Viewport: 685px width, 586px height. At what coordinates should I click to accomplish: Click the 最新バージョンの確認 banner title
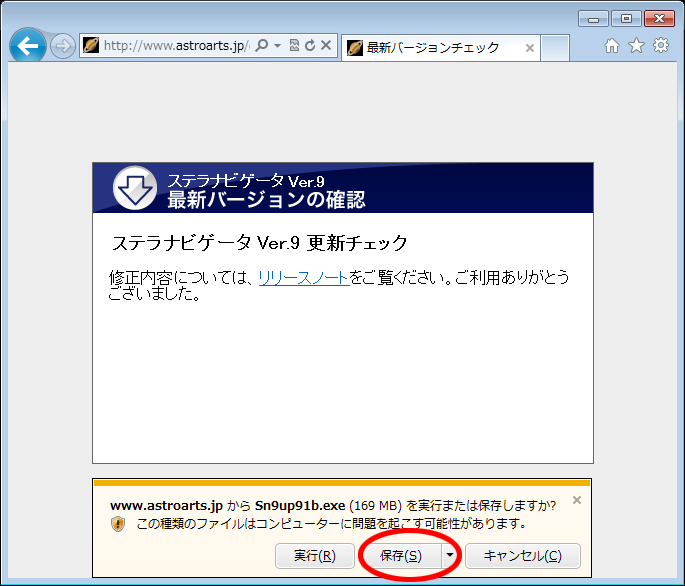click(x=266, y=200)
